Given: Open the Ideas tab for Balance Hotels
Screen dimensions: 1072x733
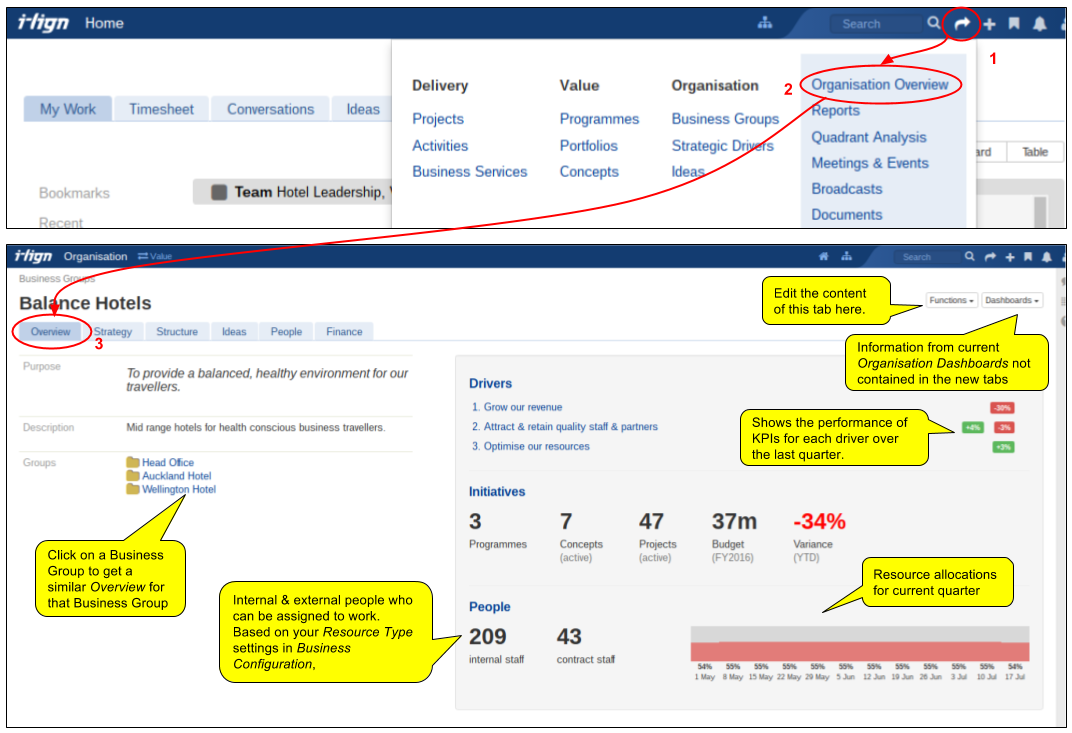Looking at the screenshot, I should tap(234, 332).
